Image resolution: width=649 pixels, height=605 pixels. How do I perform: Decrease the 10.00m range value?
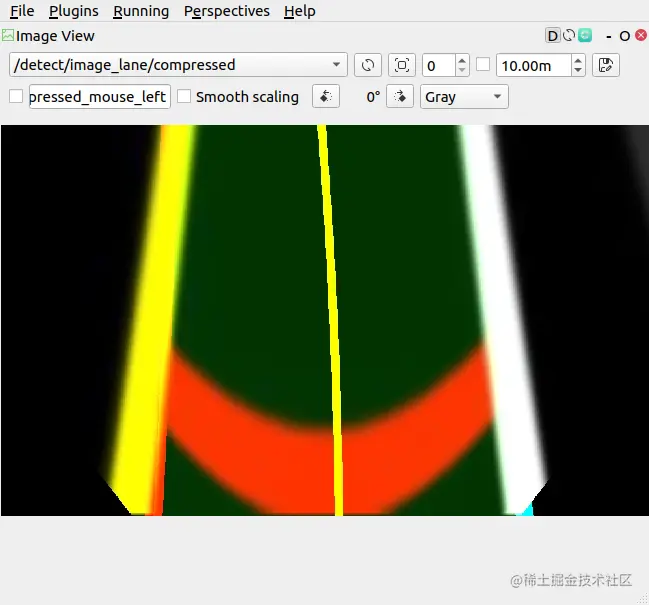coord(578,70)
